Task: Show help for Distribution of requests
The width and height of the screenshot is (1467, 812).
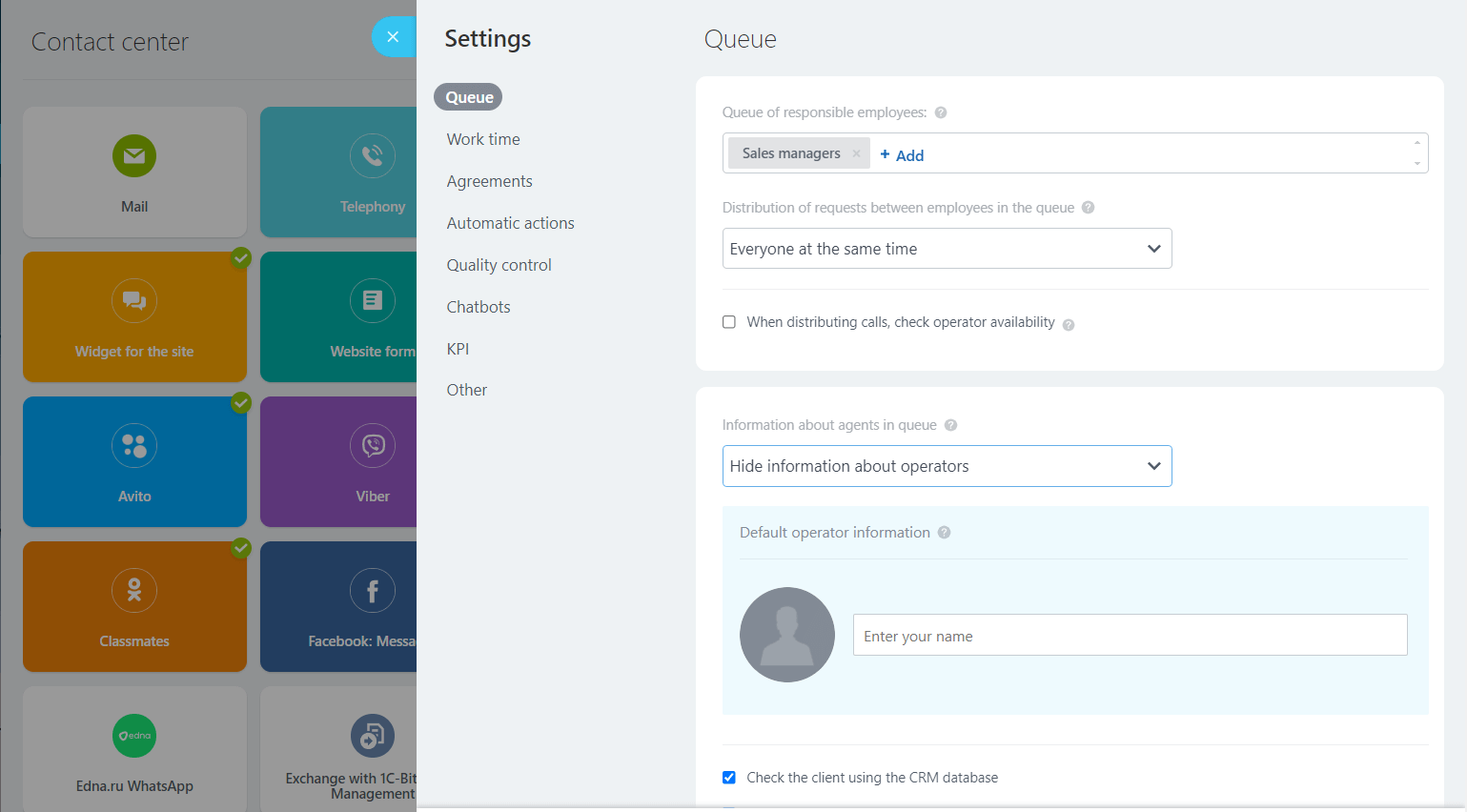Action: [x=1088, y=208]
